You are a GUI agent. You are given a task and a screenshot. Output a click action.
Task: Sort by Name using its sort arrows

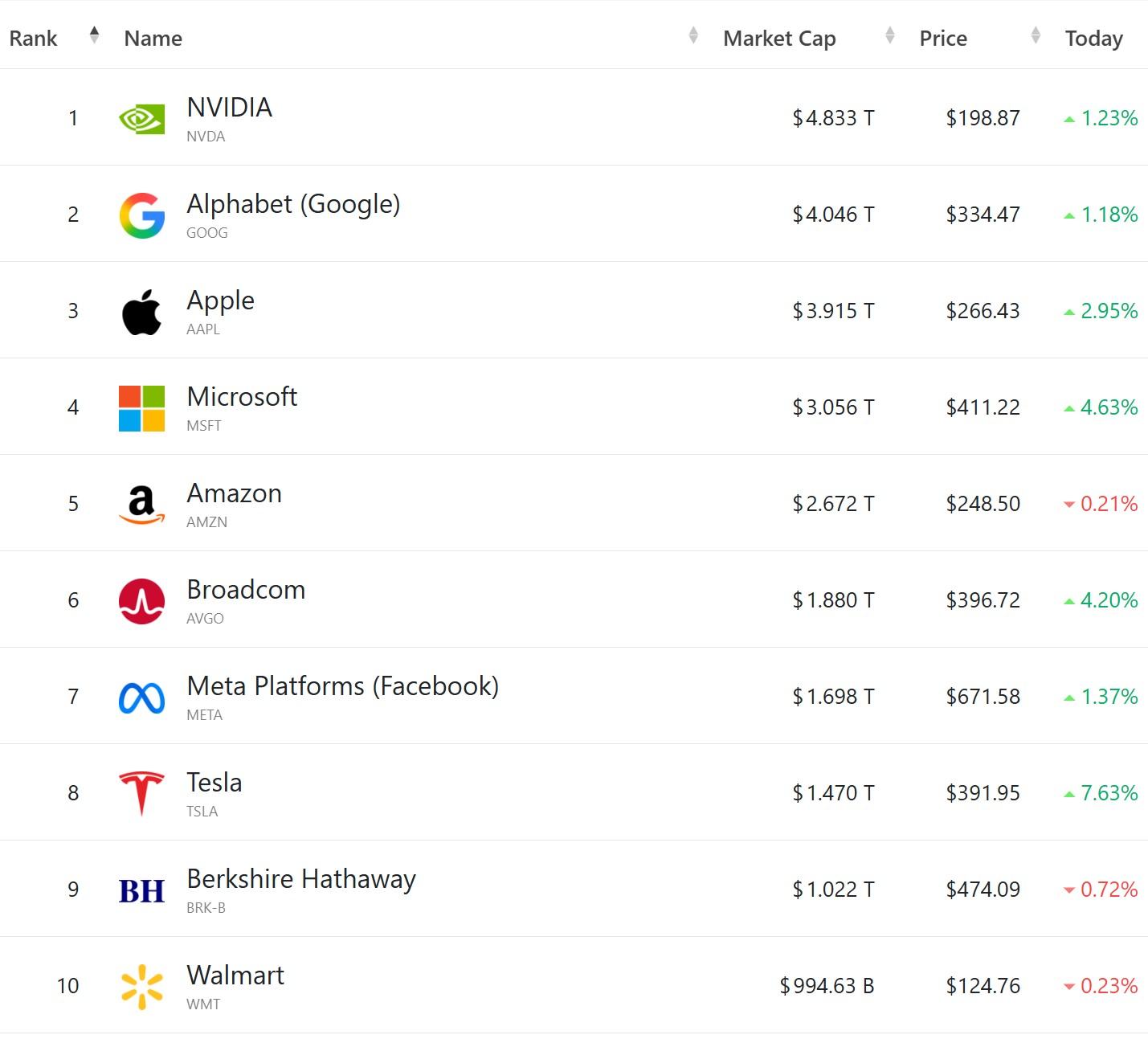click(x=693, y=35)
